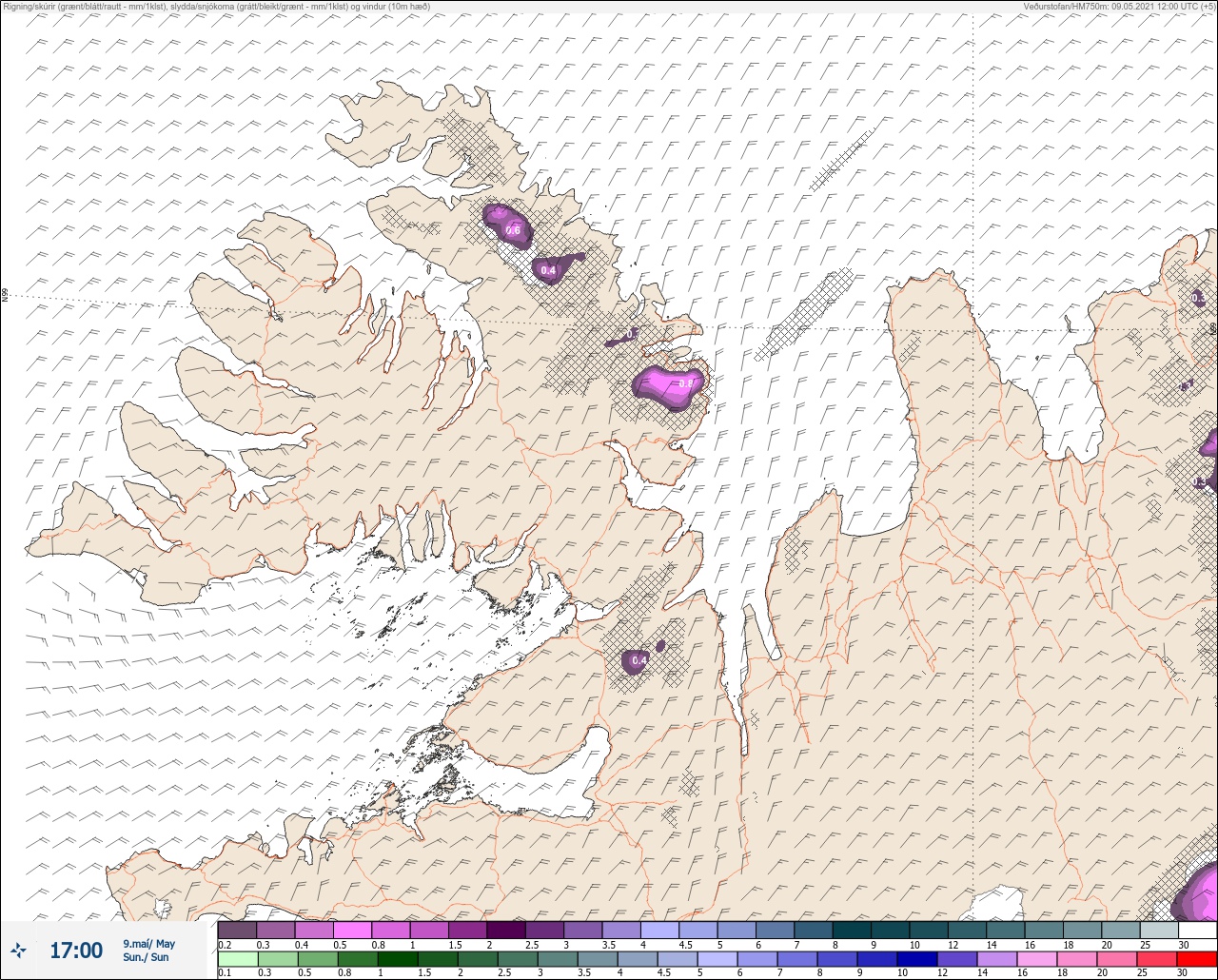This screenshot has width=1218, height=980.
Task: Click the pink 18 swatch in rain legend
Action: [1077, 959]
